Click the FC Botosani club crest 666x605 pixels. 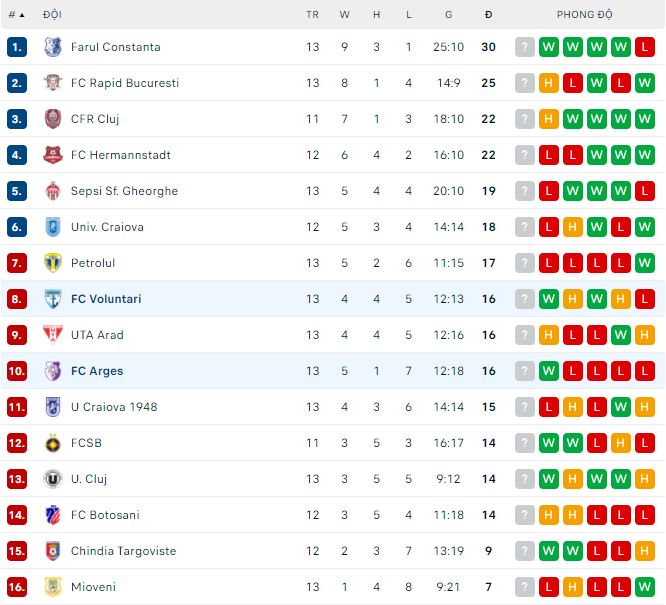tap(53, 515)
